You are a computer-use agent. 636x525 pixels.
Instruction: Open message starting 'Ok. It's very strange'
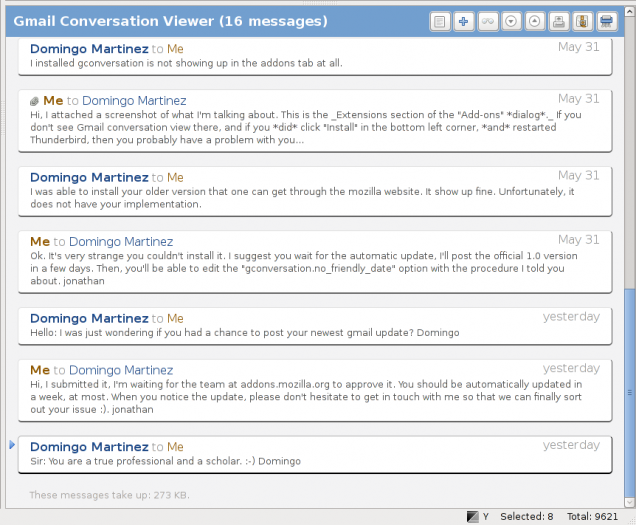[x=315, y=262]
